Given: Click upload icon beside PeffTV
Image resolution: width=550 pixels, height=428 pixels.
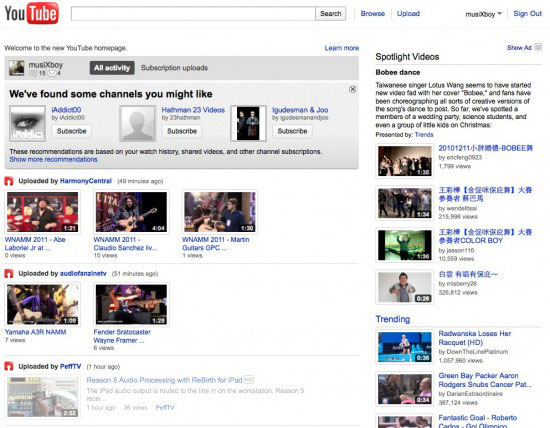Looking at the screenshot, I should (9, 367).
